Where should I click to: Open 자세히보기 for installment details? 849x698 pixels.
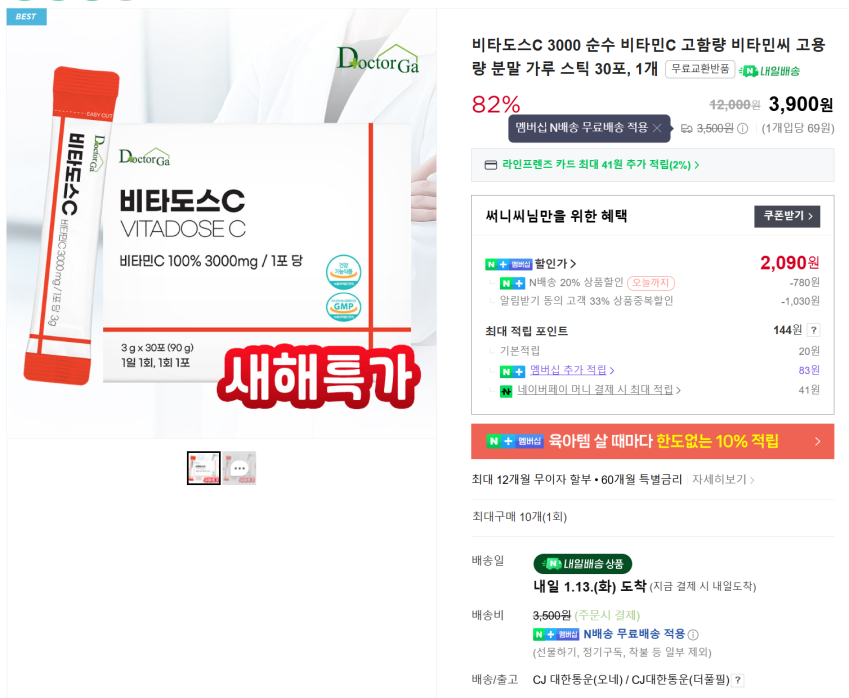723,479
